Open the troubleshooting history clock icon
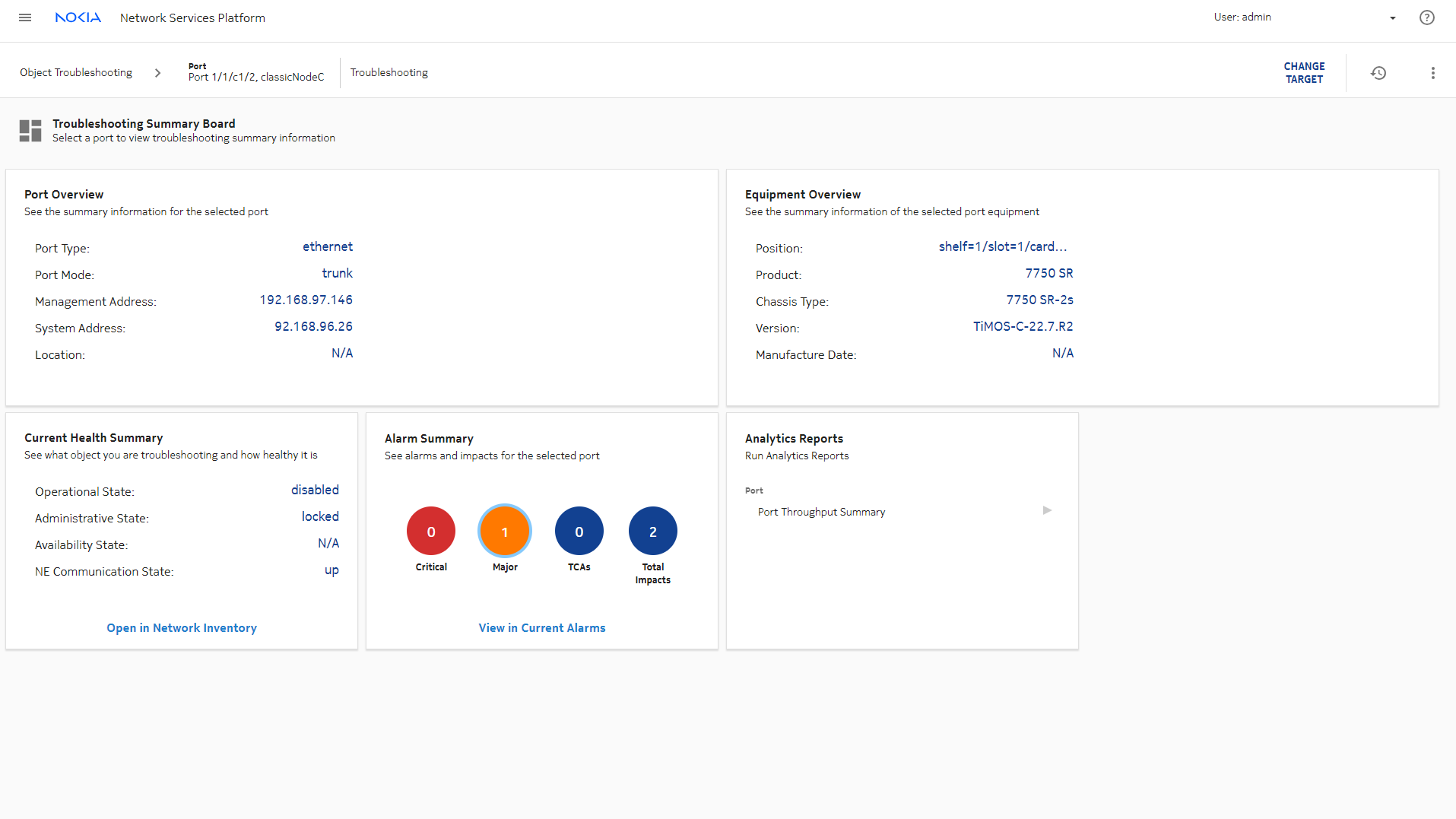Image resolution: width=1456 pixels, height=819 pixels. tap(1378, 73)
